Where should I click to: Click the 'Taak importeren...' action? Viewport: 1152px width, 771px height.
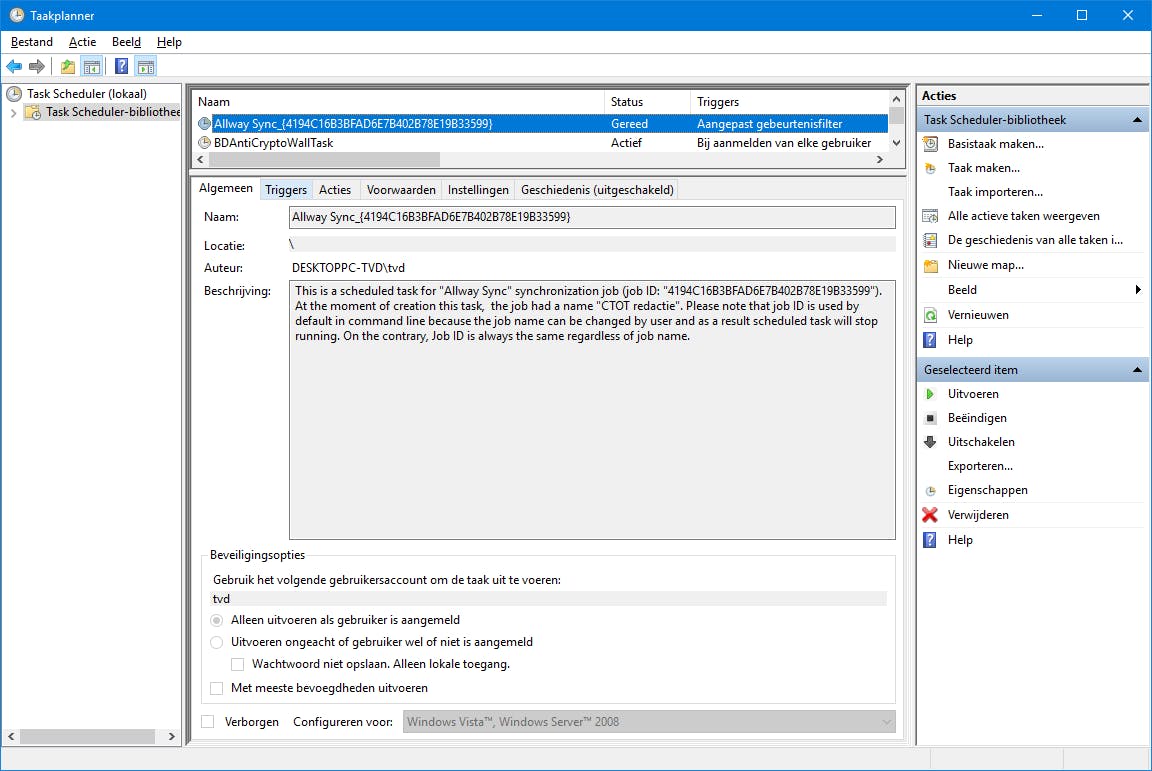coord(995,192)
